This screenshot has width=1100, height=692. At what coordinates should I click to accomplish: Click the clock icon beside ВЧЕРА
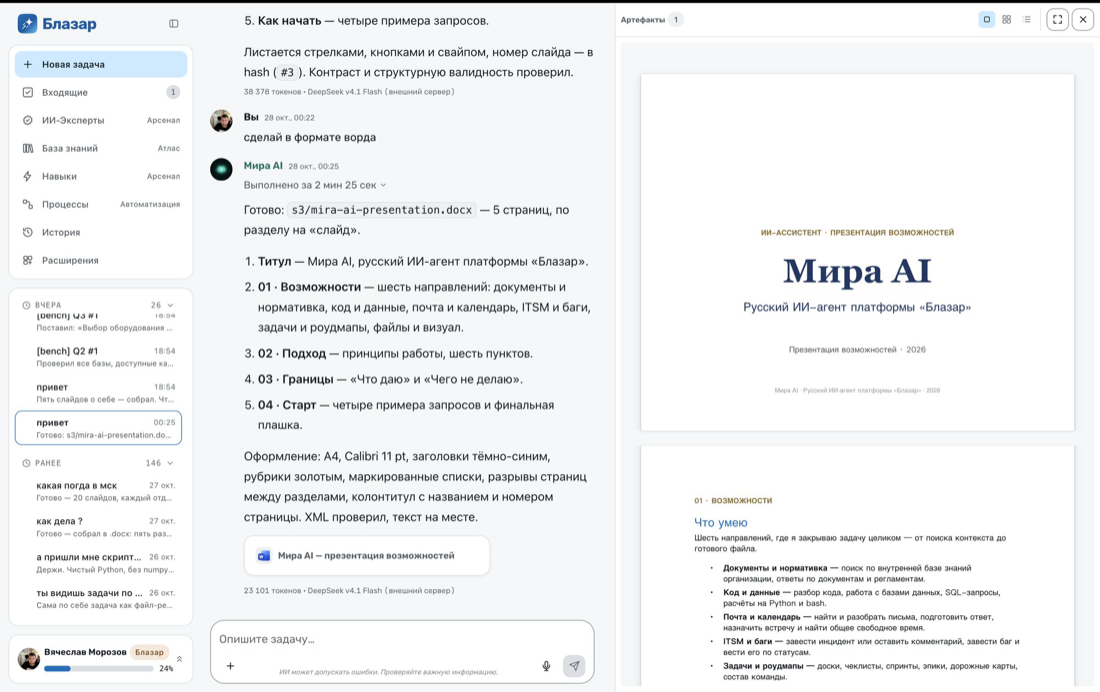click(x=26, y=305)
